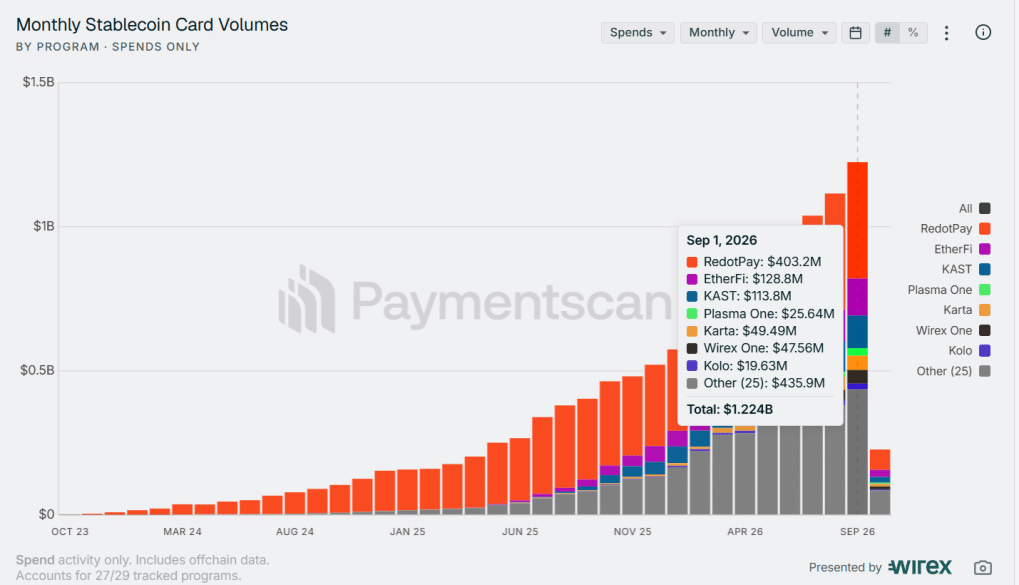Toggle the RedotPay legend swatch
Viewport: 1019px width, 585px height.
[x=985, y=229]
